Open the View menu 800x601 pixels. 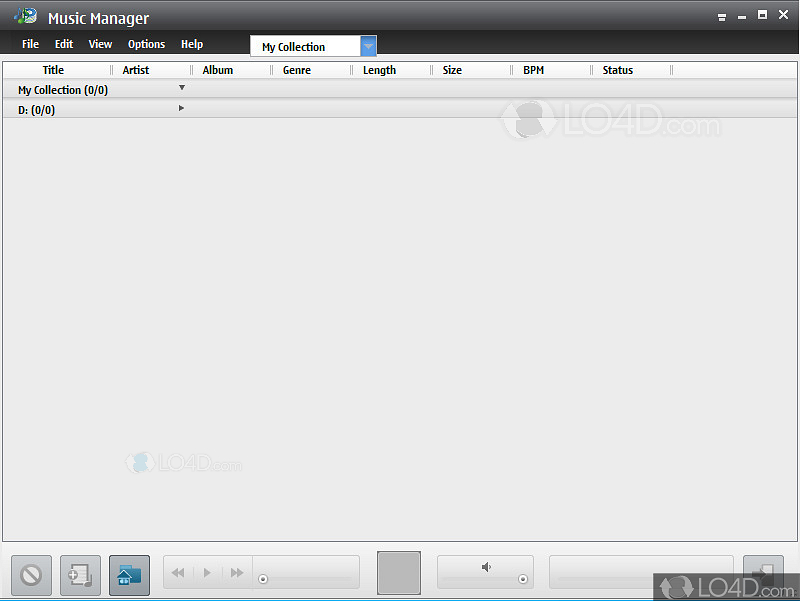click(100, 44)
